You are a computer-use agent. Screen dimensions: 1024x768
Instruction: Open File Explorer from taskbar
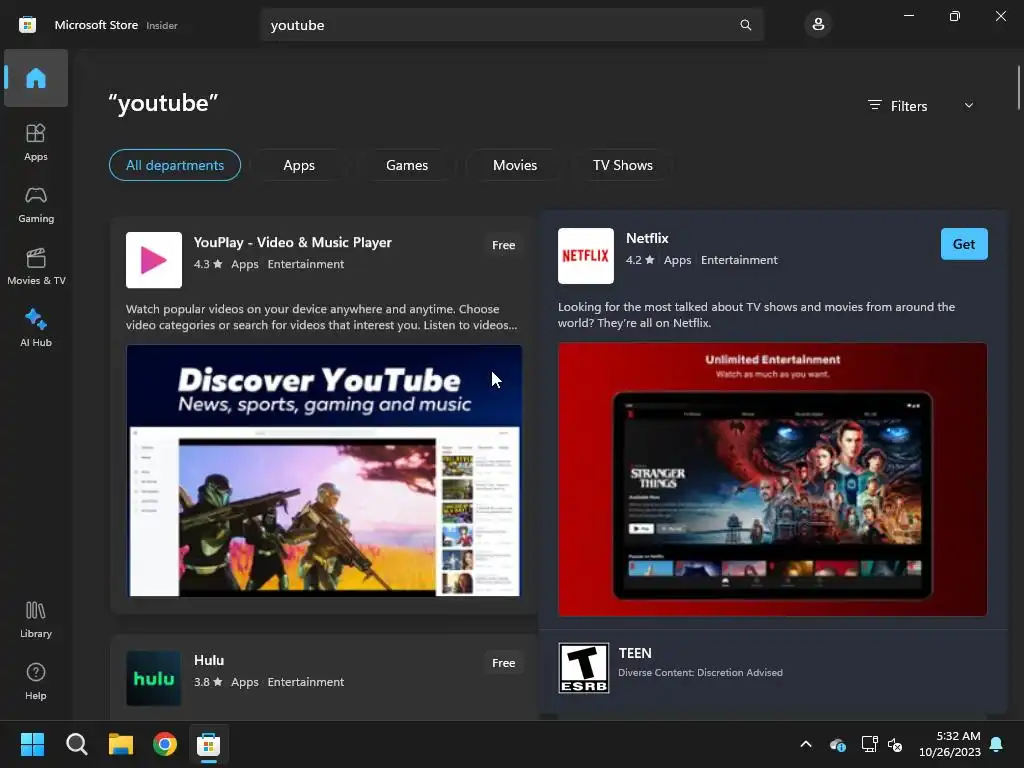[x=121, y=744]
